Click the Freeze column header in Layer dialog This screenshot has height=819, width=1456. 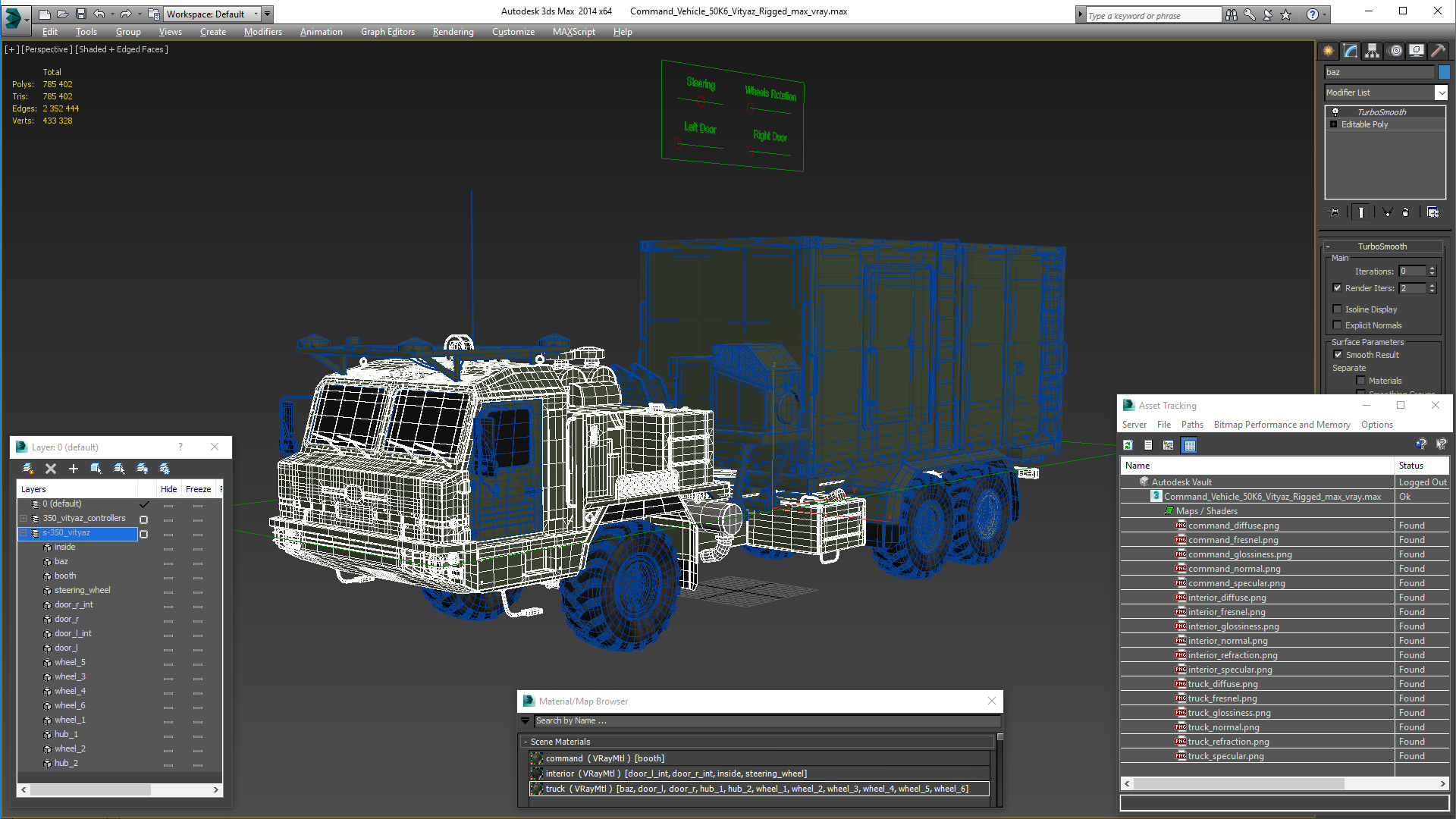click(198, 489)
